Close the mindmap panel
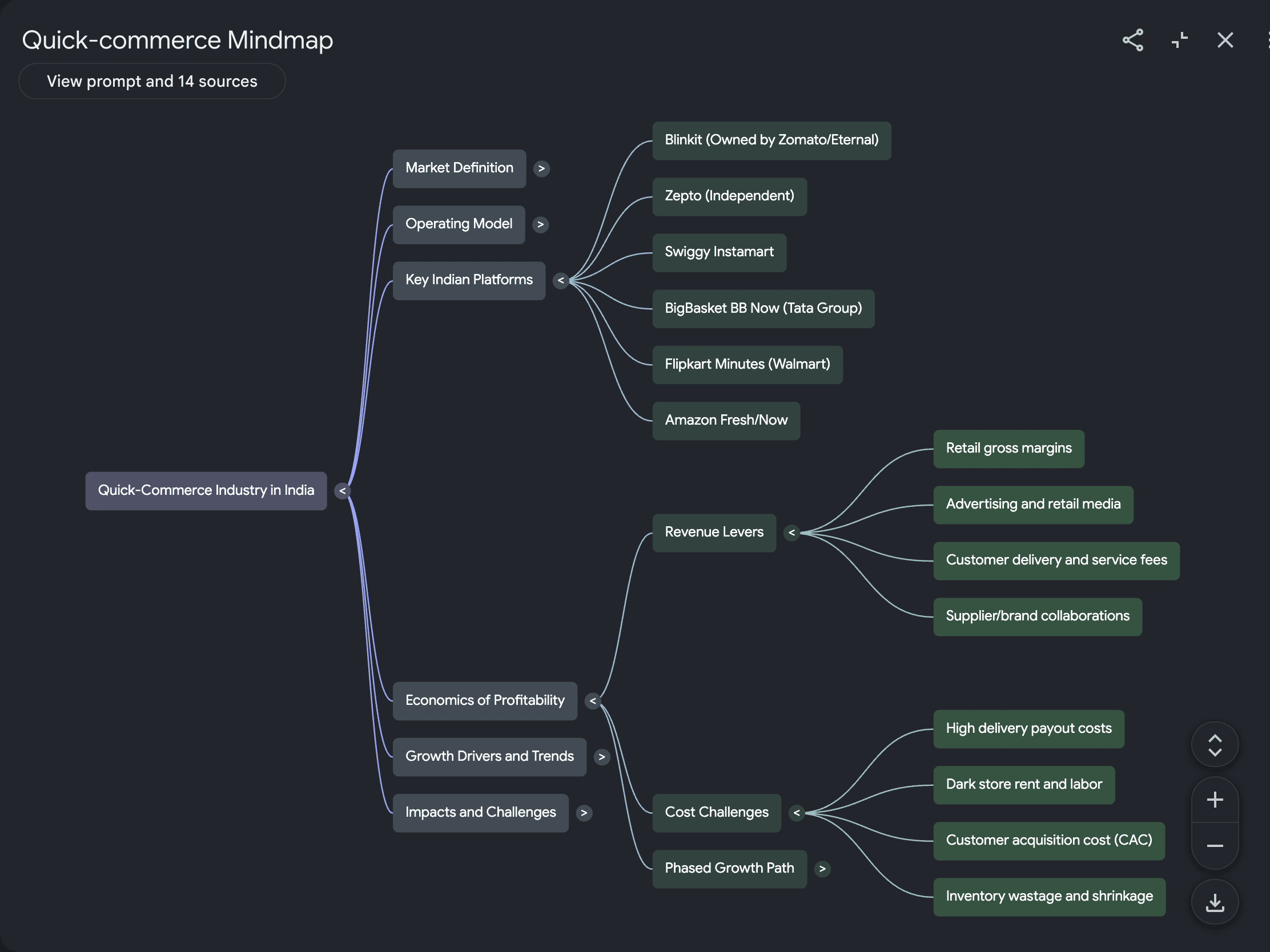 point(1225,40)
